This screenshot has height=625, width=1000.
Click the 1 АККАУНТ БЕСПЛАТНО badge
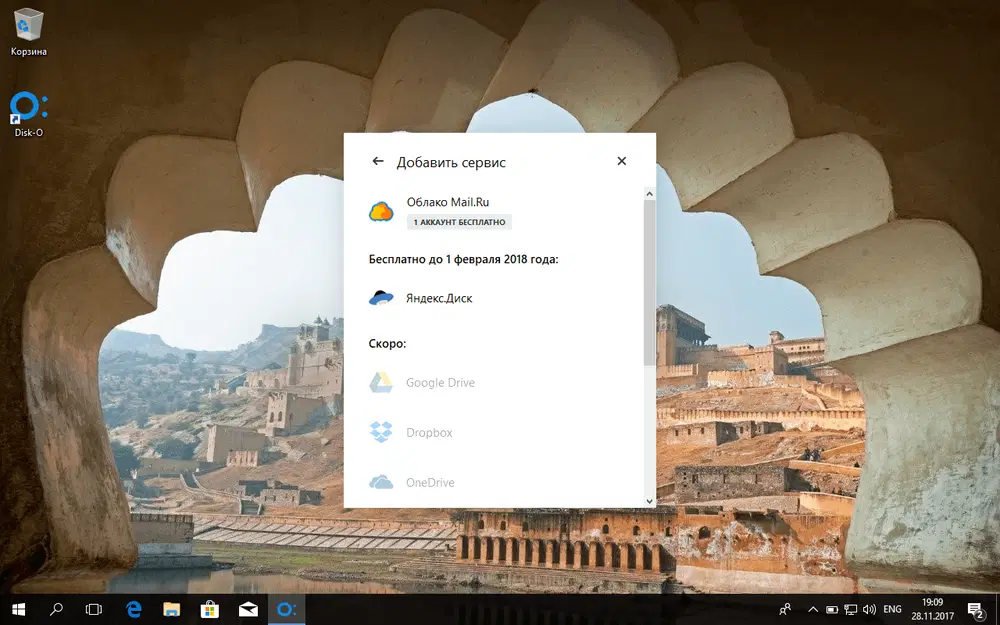(x=459, y=222)
